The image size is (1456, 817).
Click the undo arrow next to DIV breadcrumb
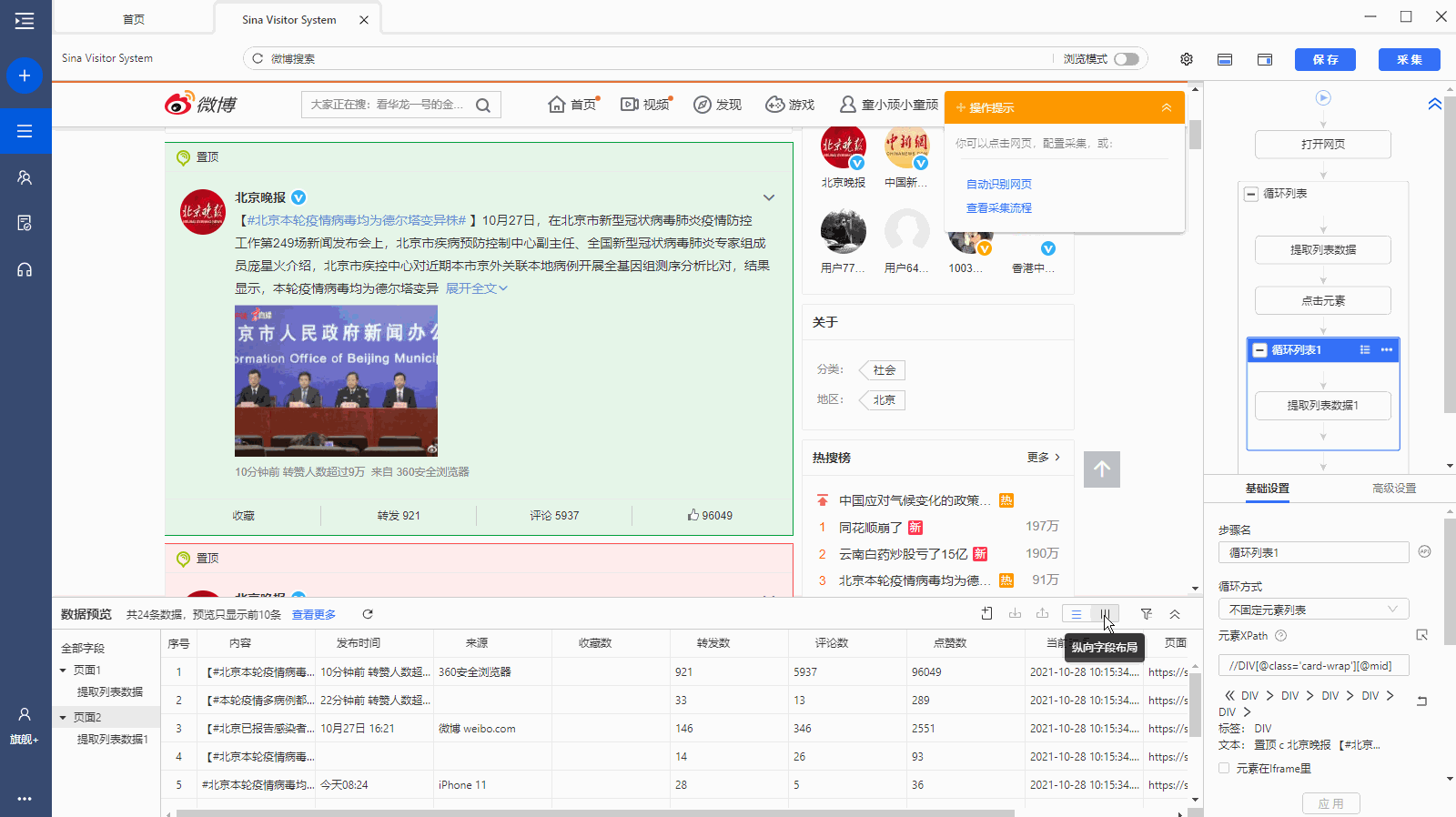coord(1422,701)
